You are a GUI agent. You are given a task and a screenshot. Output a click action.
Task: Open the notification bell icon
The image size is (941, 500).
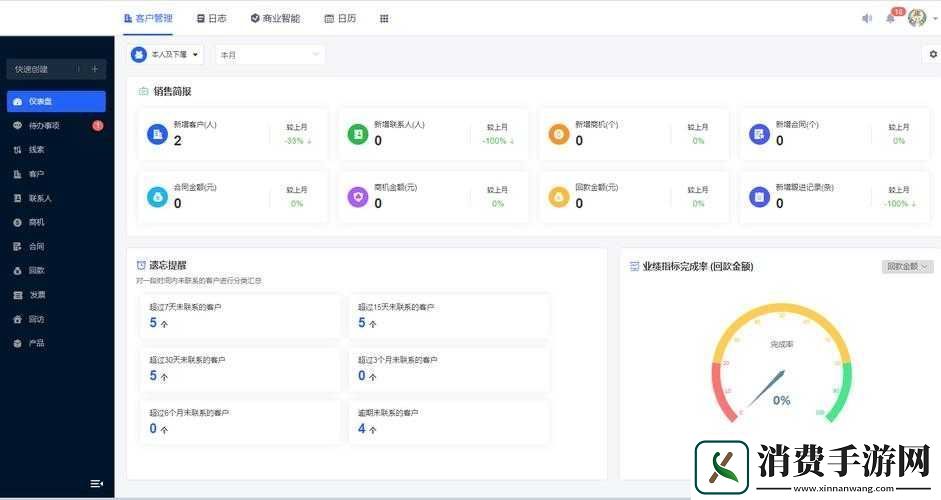coord(890,18)
